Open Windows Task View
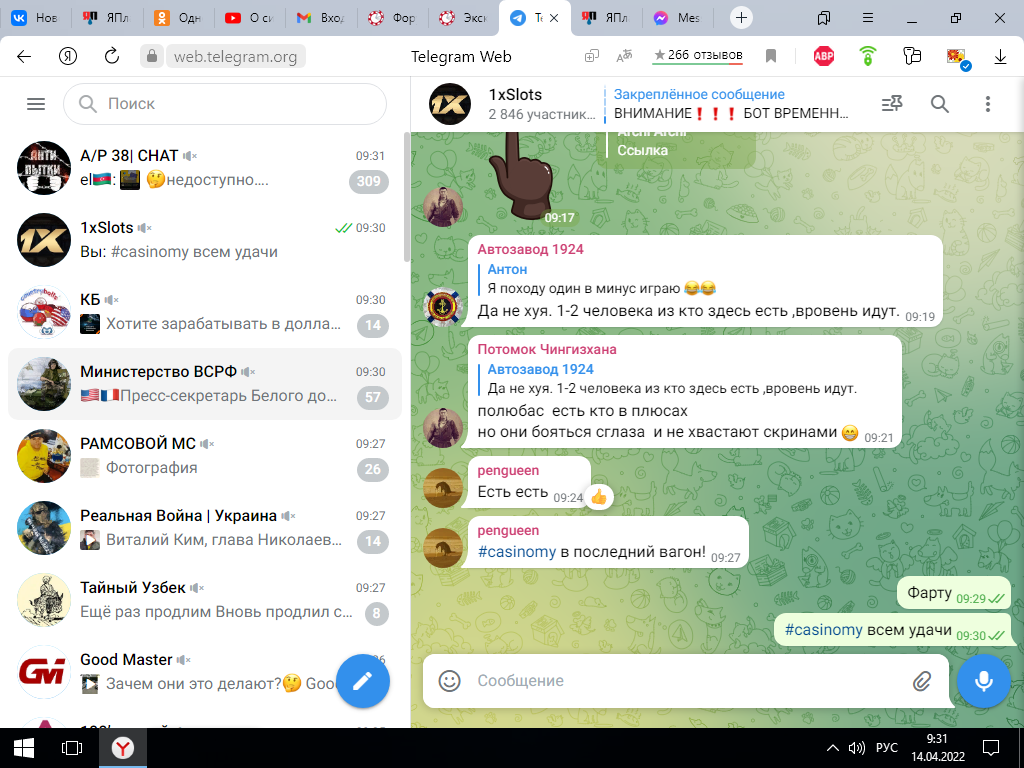The width and height of the screenshot is (1024, 768). tap(72, 748)
